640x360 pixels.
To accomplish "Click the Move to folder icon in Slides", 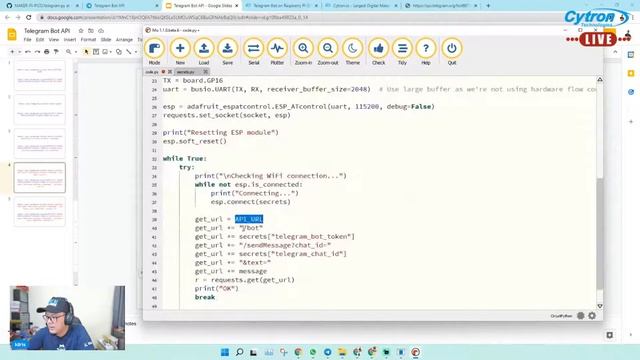I will [x=91, y=31].
